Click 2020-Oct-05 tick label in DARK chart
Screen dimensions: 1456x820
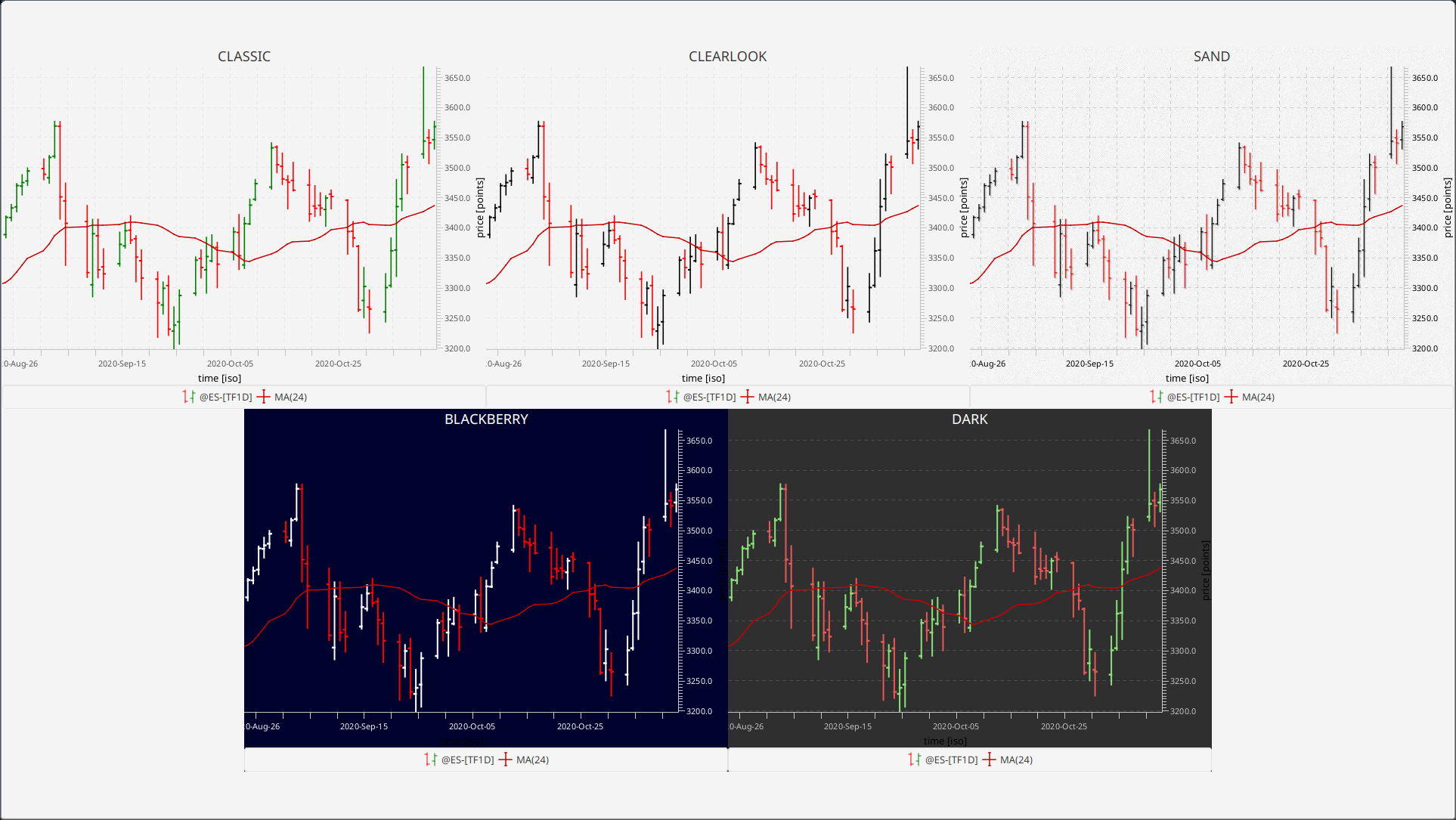point(956,726)
